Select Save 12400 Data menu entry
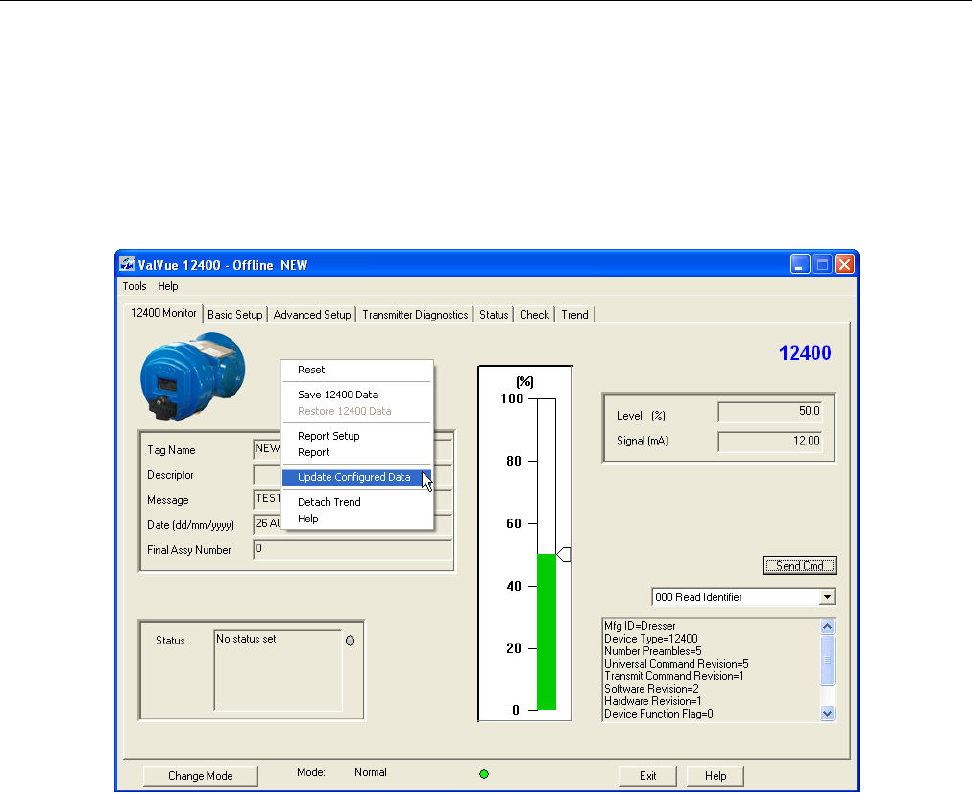 356,394
